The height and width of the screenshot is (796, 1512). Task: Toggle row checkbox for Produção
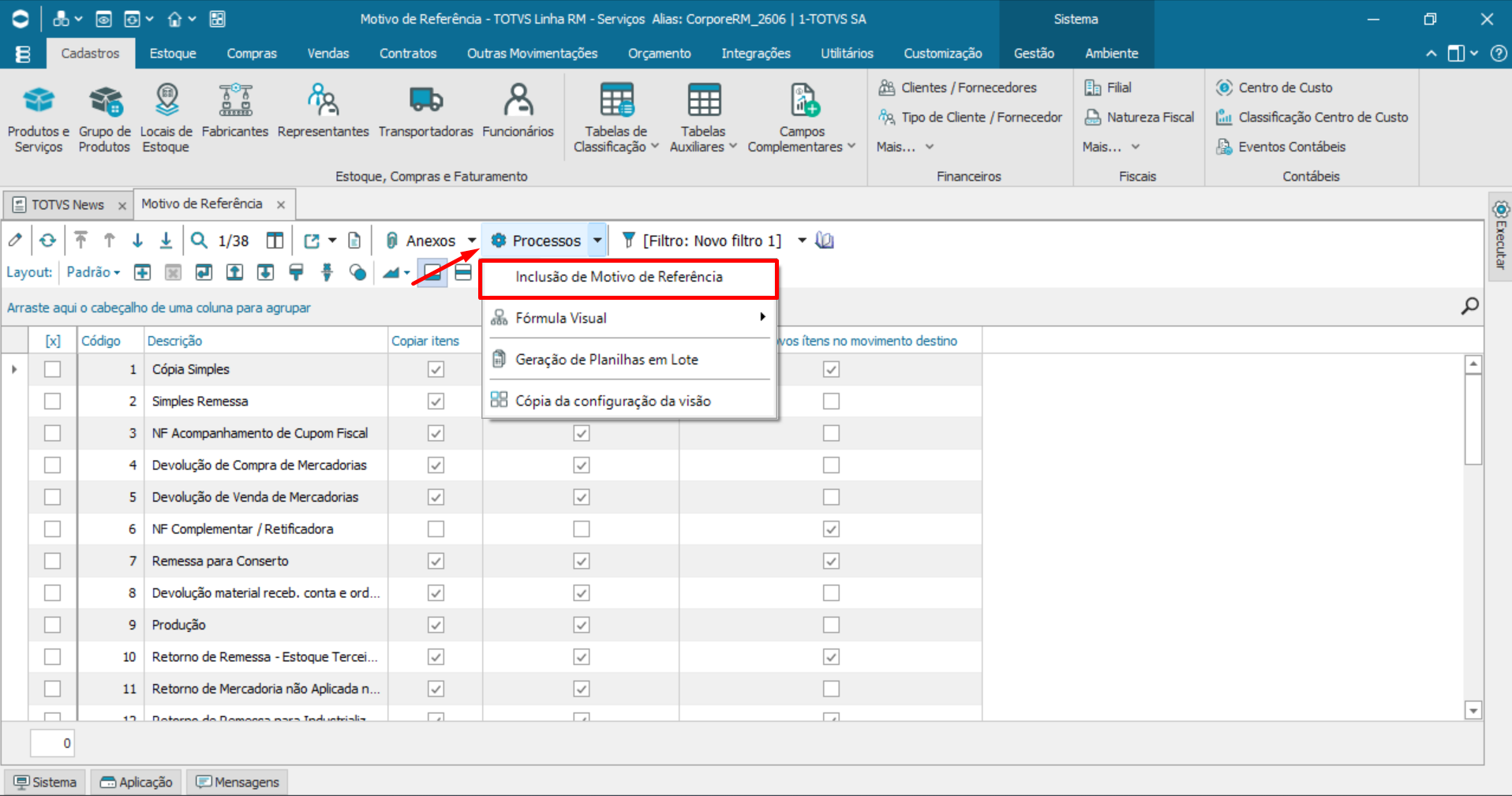[x=52, y=625]
